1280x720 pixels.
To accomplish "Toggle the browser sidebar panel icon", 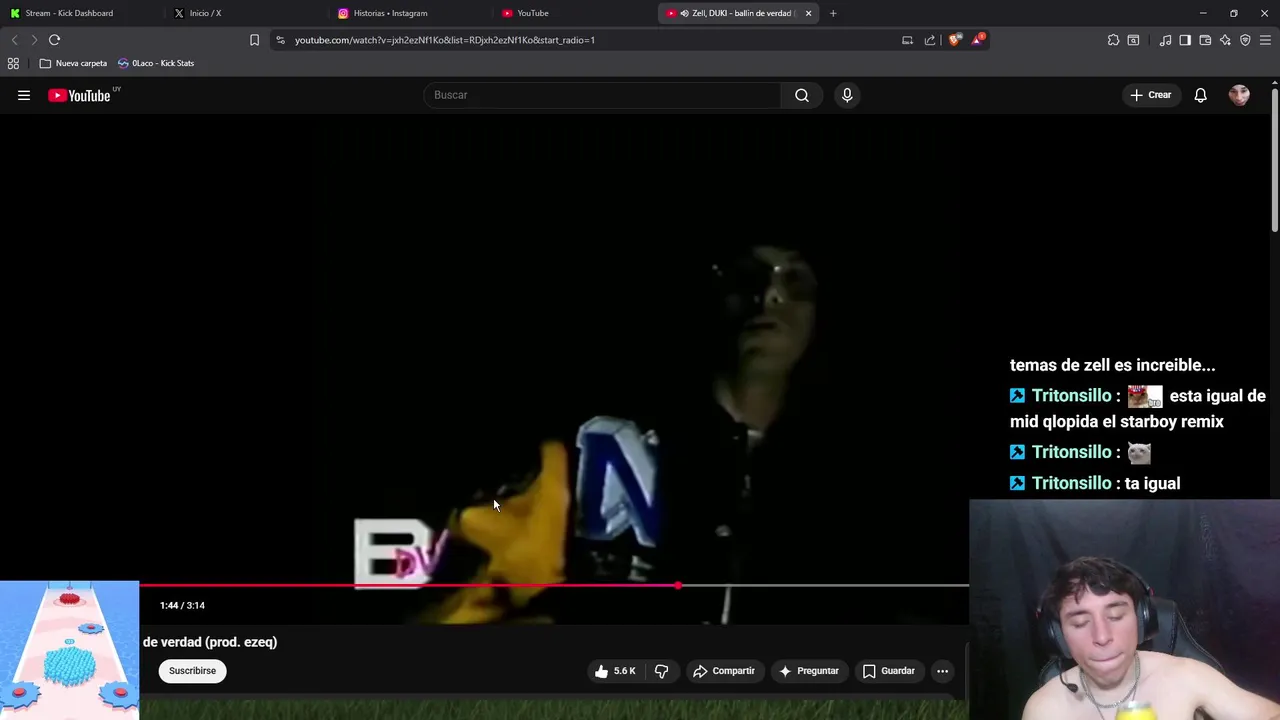I will pyautogui.click(x=1185, y=40).
